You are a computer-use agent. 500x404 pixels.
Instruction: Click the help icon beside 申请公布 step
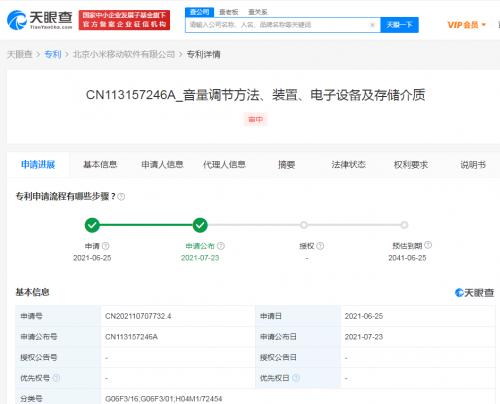(221, 246)
